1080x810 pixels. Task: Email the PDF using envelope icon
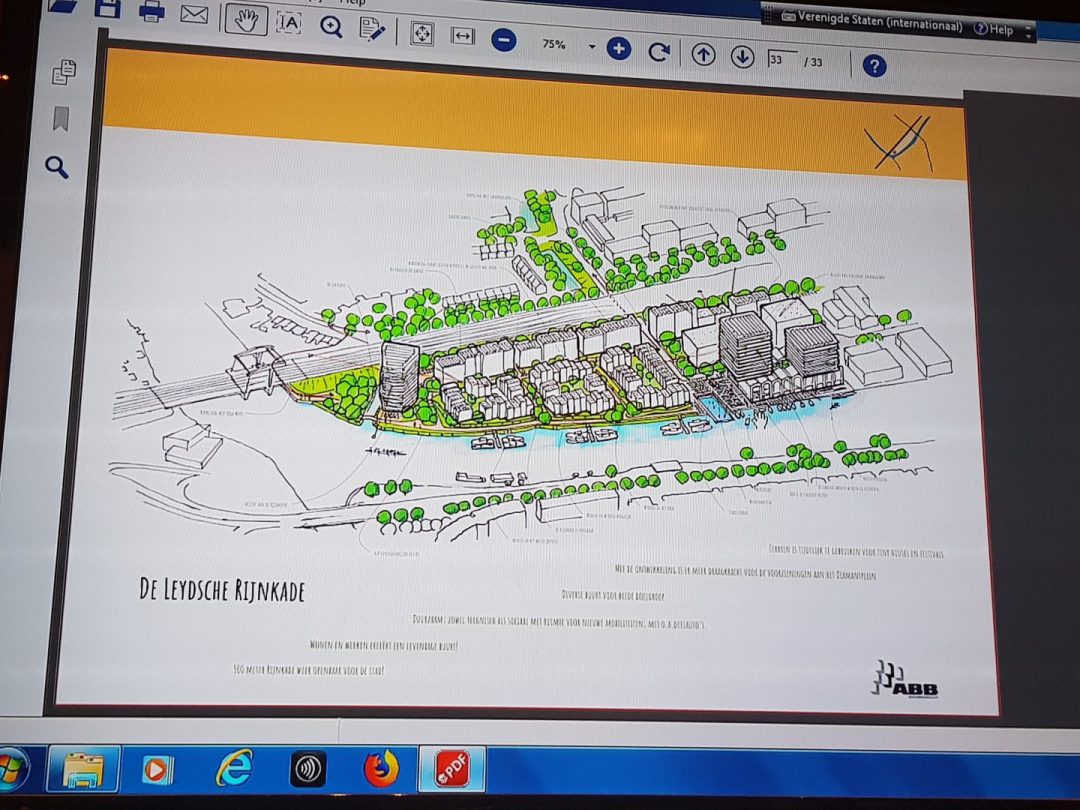coord(194,14)
